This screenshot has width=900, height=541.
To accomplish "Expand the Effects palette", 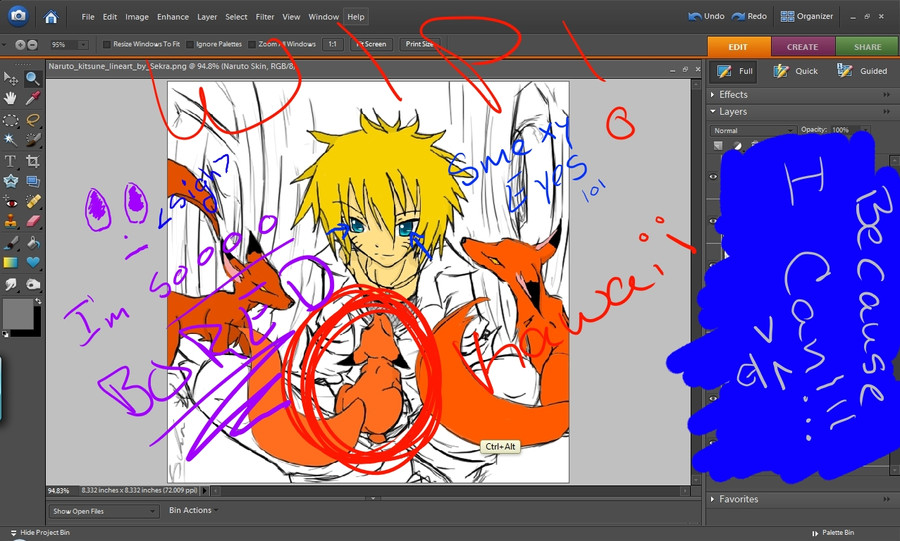I will pos(713,95).
